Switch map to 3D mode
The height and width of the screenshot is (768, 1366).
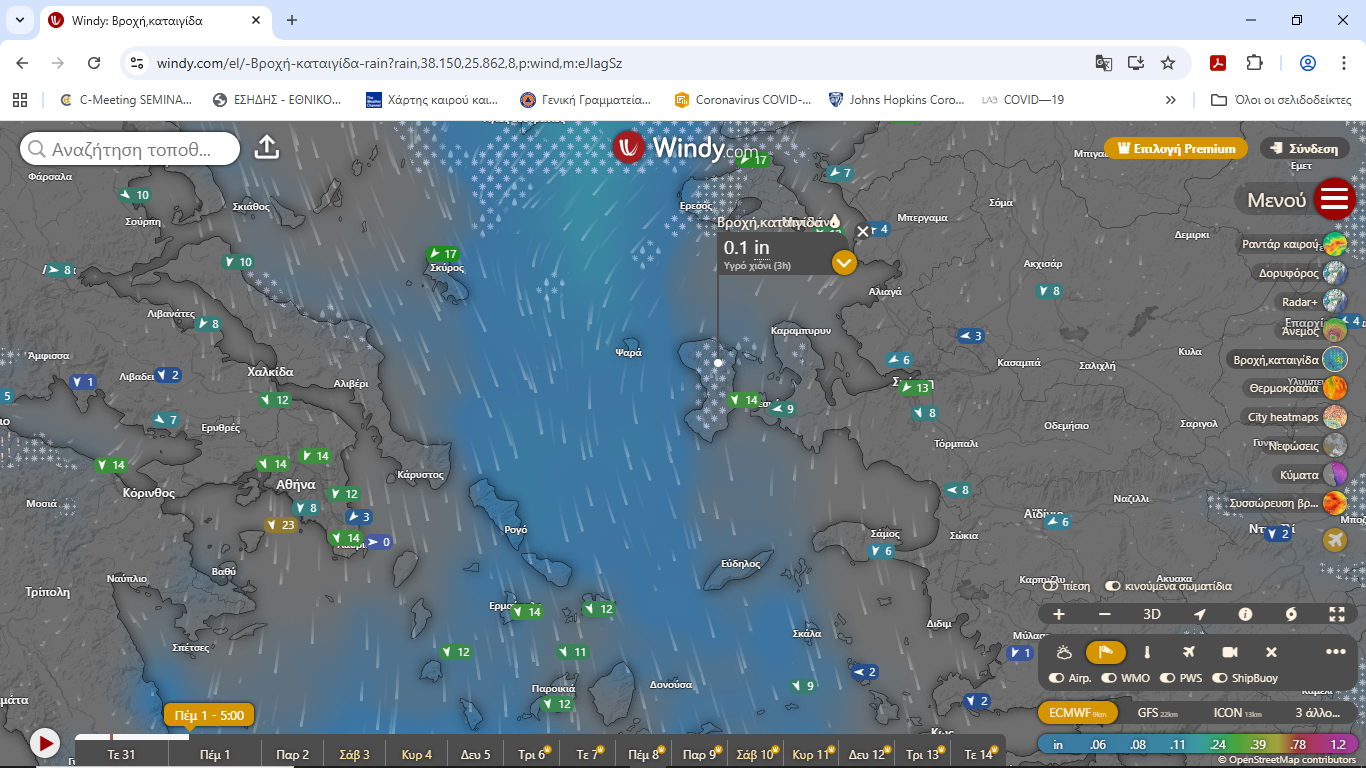[1152, 614]
